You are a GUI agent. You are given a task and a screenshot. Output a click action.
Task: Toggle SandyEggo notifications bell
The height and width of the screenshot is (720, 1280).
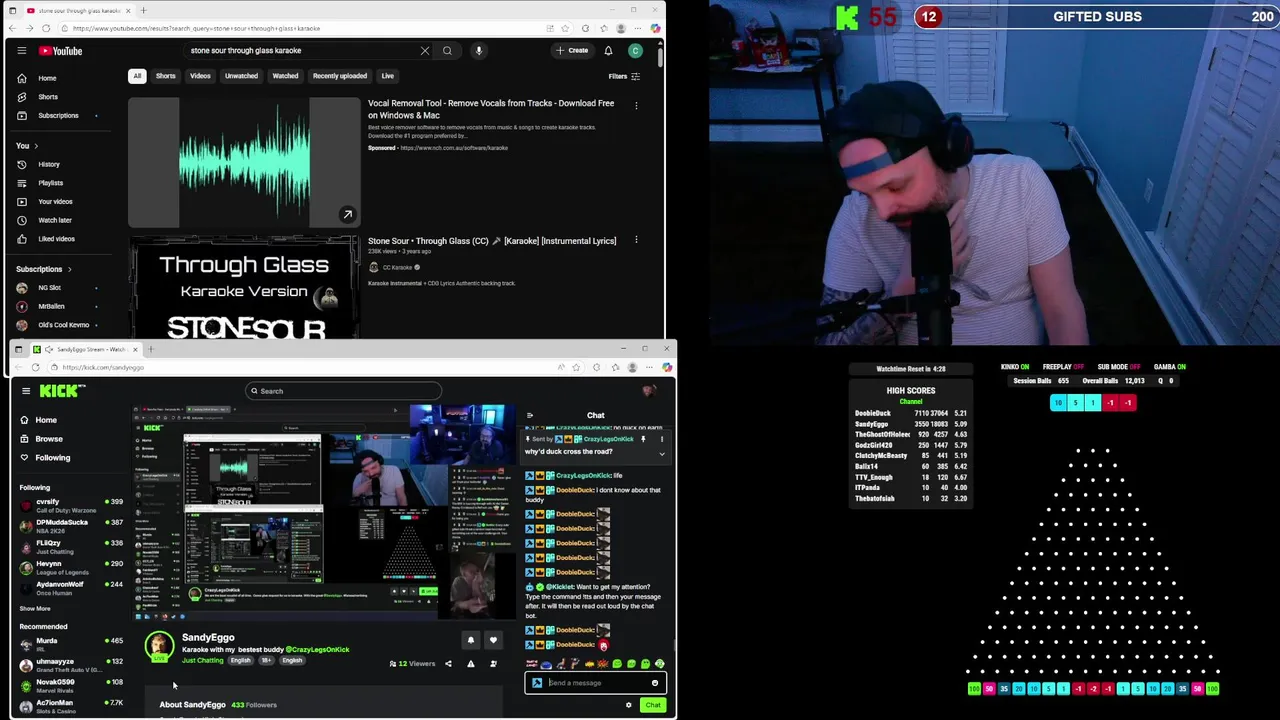click(x=471, y=640)
